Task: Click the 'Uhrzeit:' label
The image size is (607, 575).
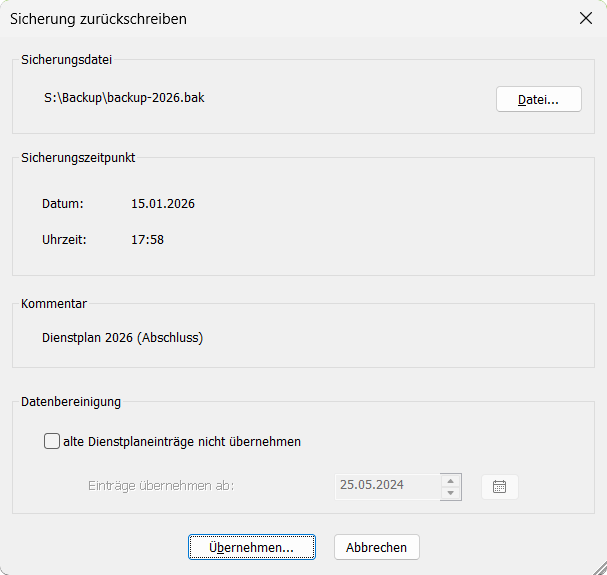Action: point(64,240)
